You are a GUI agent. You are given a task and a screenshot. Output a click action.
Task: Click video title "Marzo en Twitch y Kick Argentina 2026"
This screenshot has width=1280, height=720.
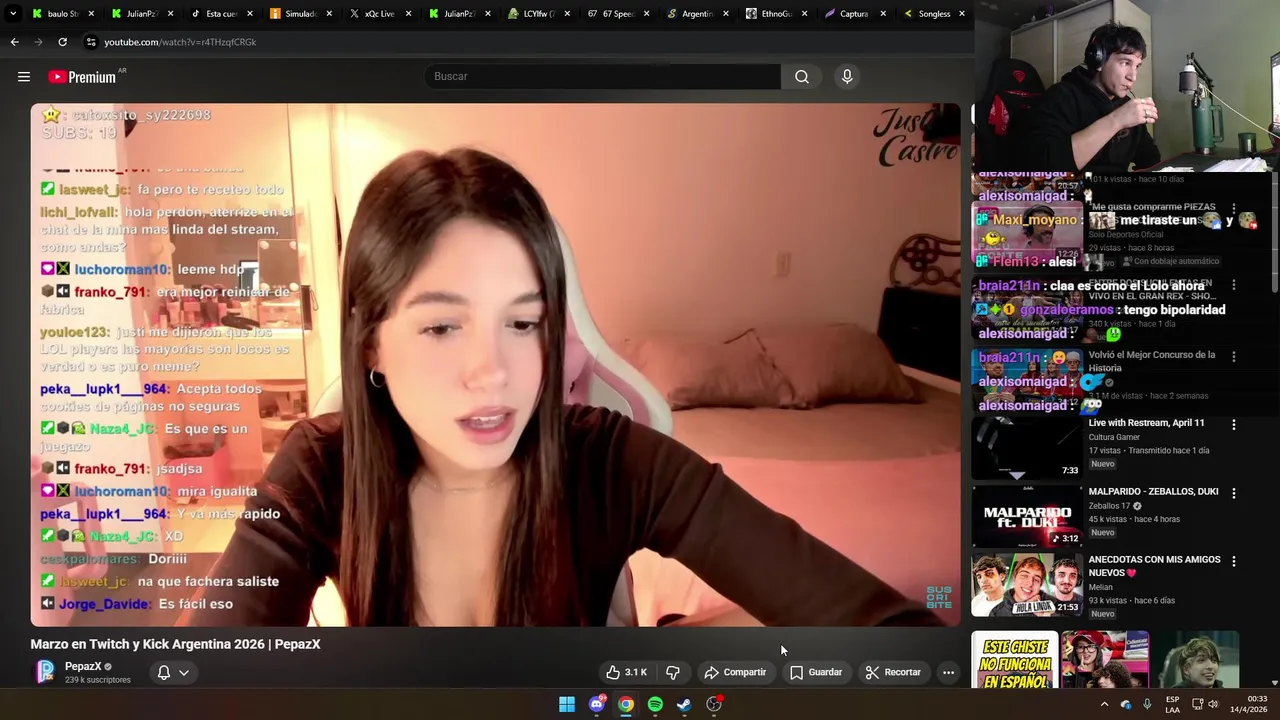[175, 644]
